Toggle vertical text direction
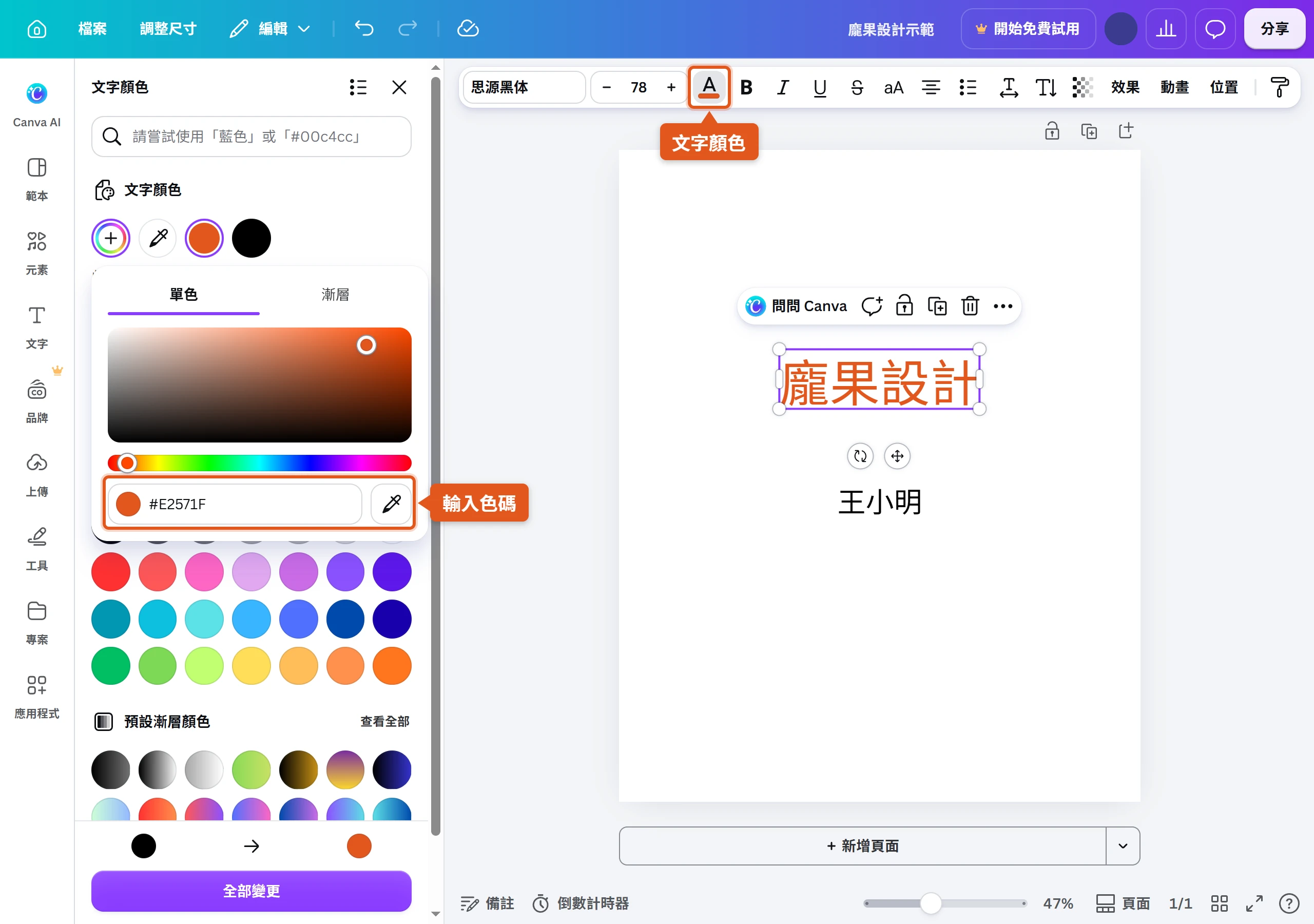The image size is (1314, 924). tap(1046, 87)
